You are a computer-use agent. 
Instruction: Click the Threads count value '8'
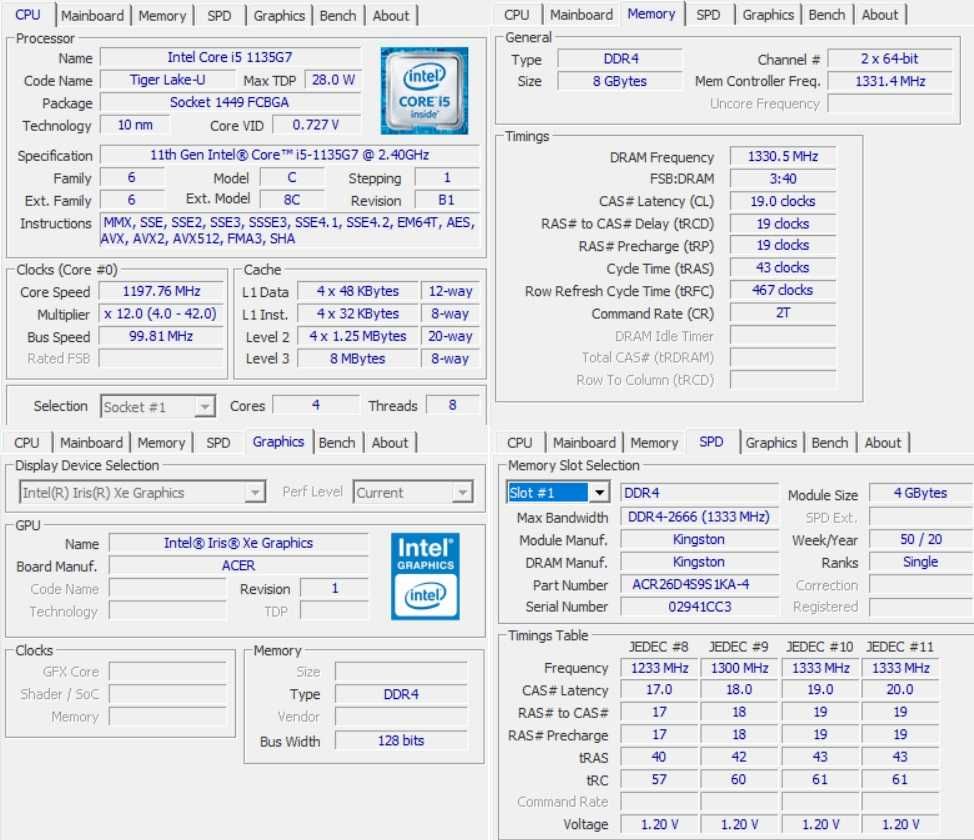[x=452, y=405]
